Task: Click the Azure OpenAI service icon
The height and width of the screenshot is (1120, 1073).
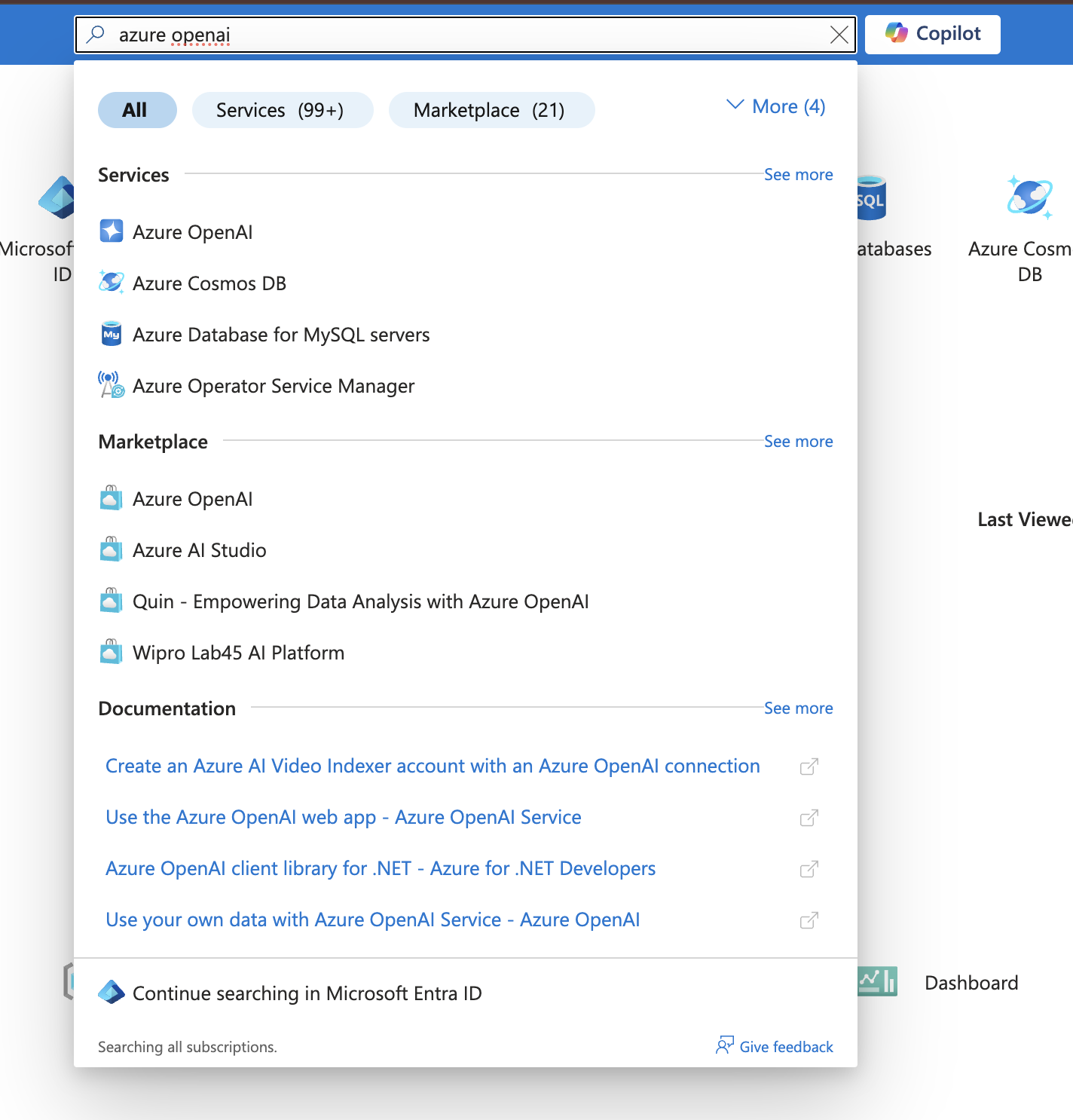Action: click(112, 231)
